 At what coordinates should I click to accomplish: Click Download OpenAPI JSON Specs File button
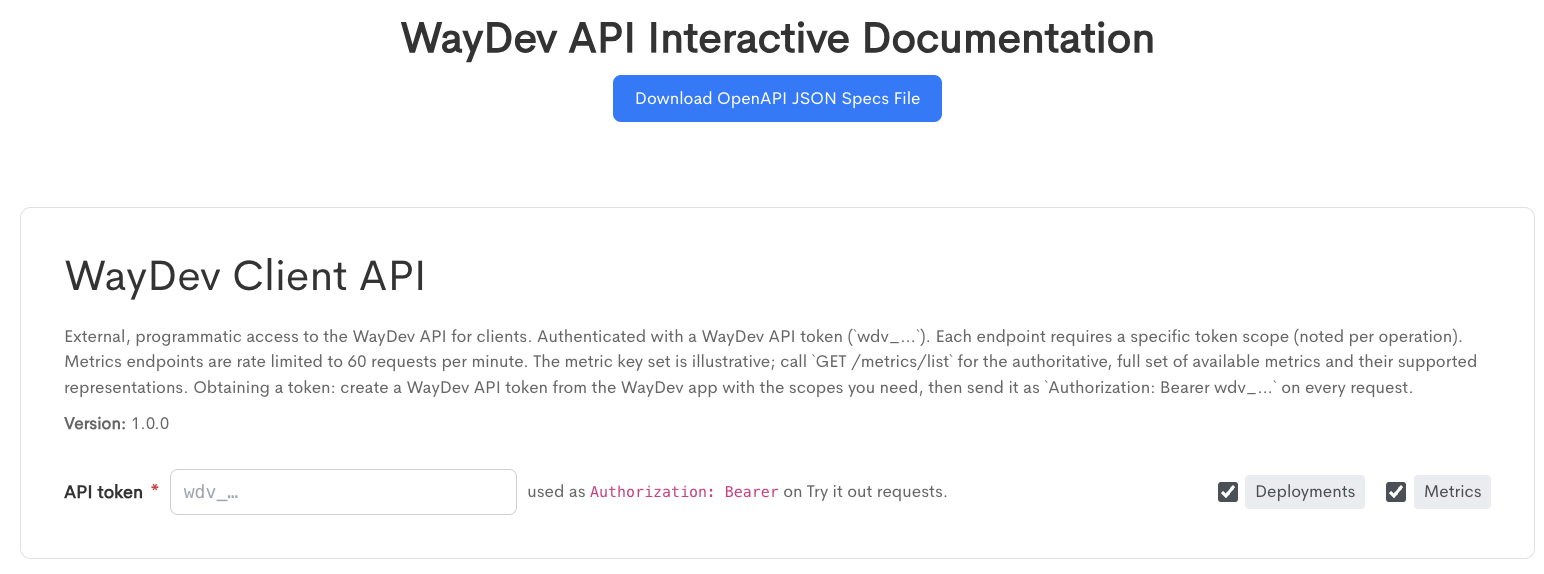pos(777,98)
